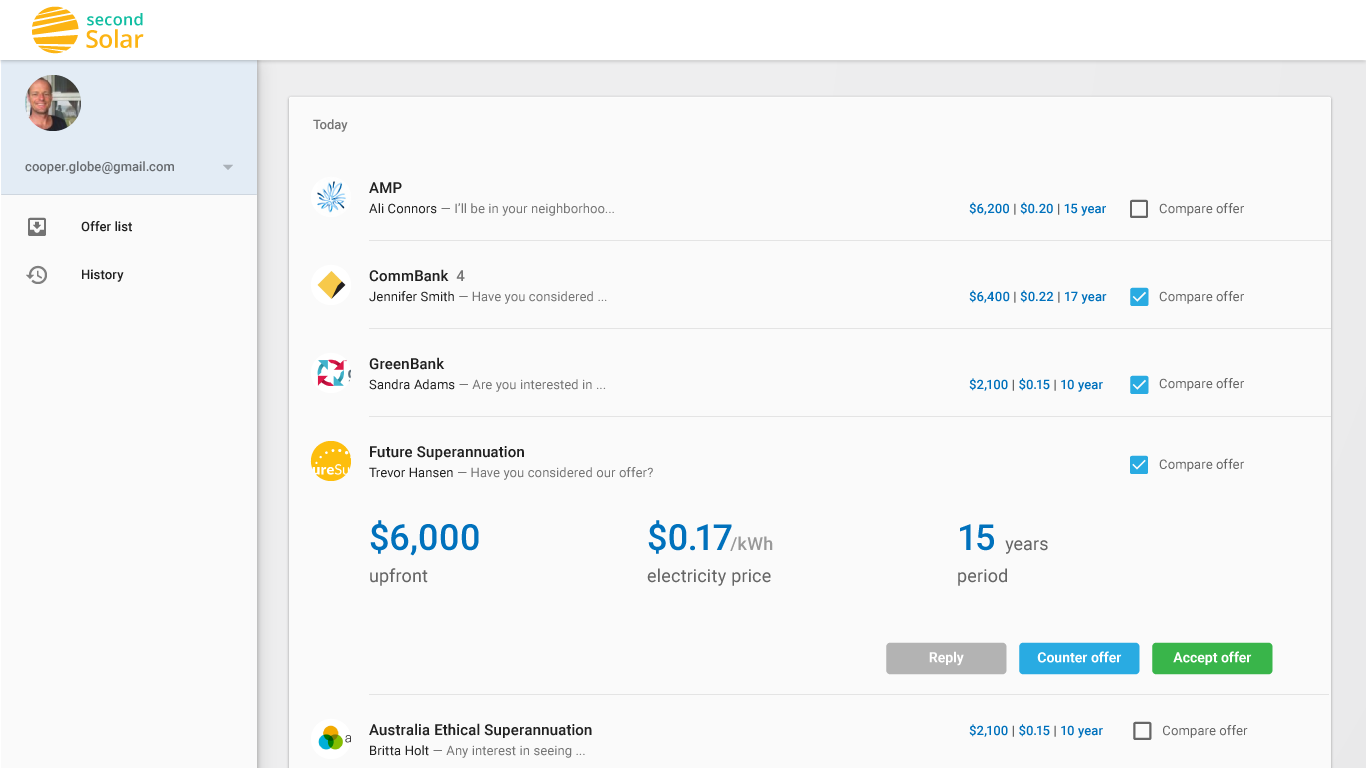Click the History clock icon

(x=37, y=275)
